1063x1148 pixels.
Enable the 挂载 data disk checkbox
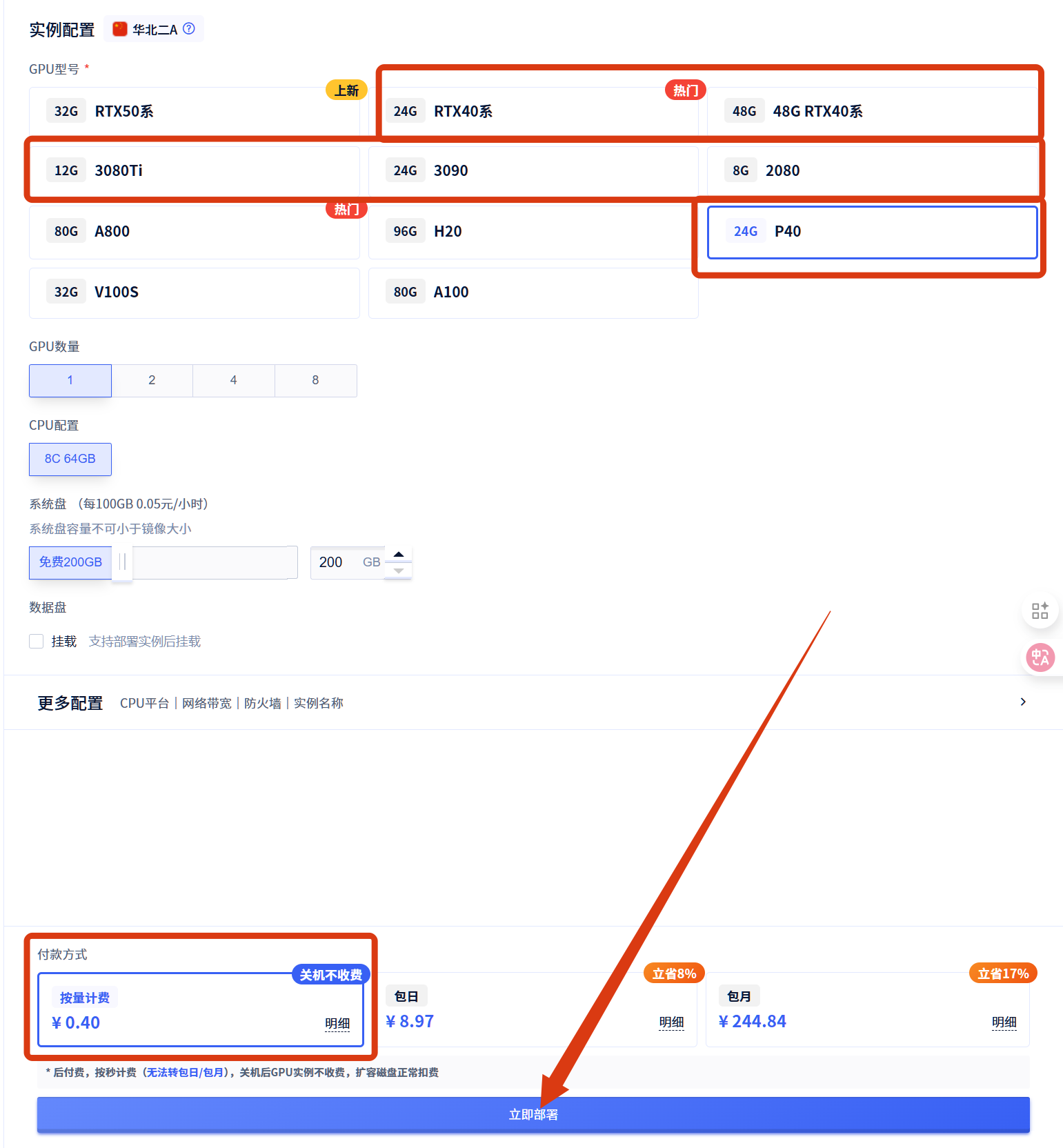(37, 642)
